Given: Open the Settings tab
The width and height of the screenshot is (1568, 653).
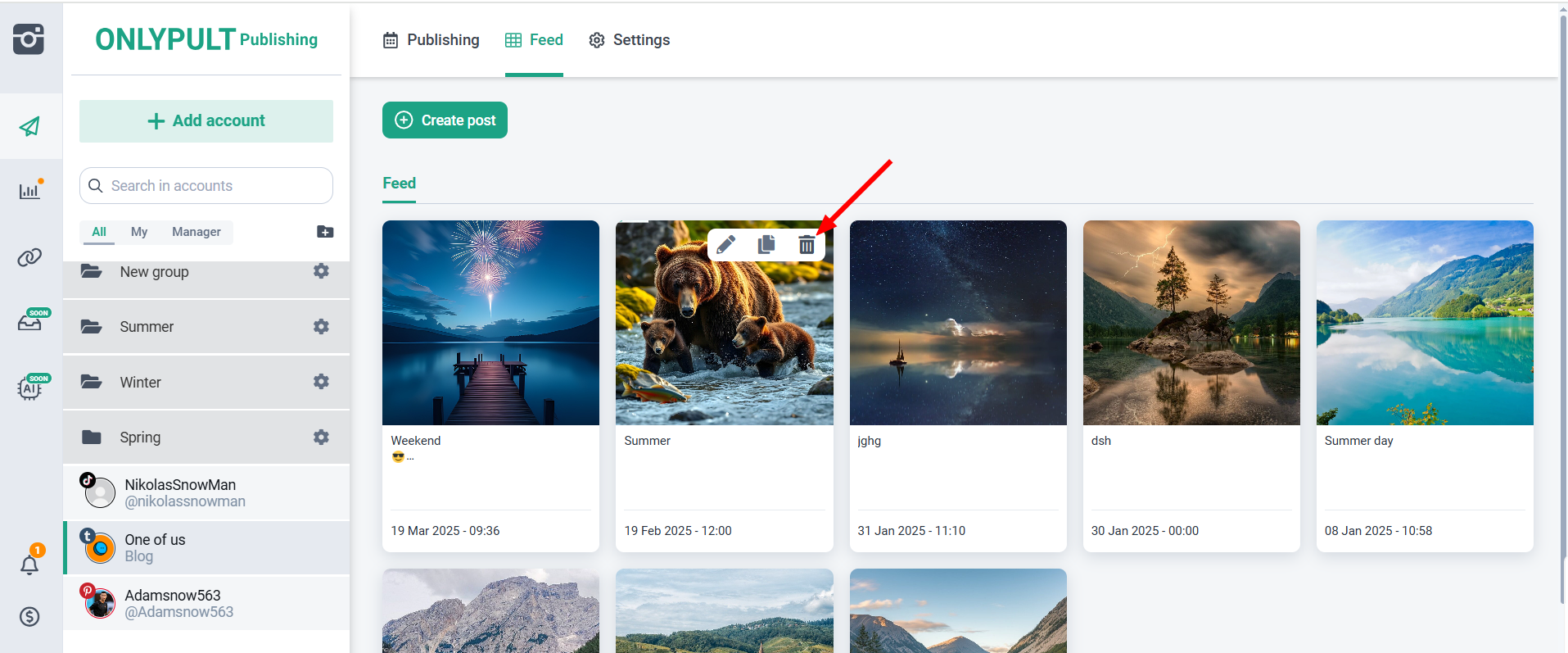Looking at the screenshot, I should 630,40.
